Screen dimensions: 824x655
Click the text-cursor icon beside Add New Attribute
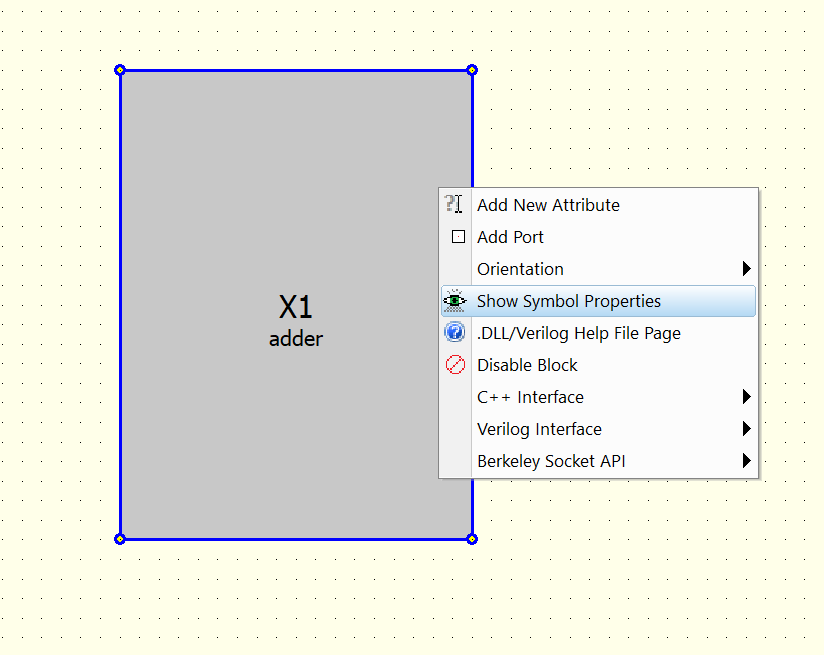(454, 205)
